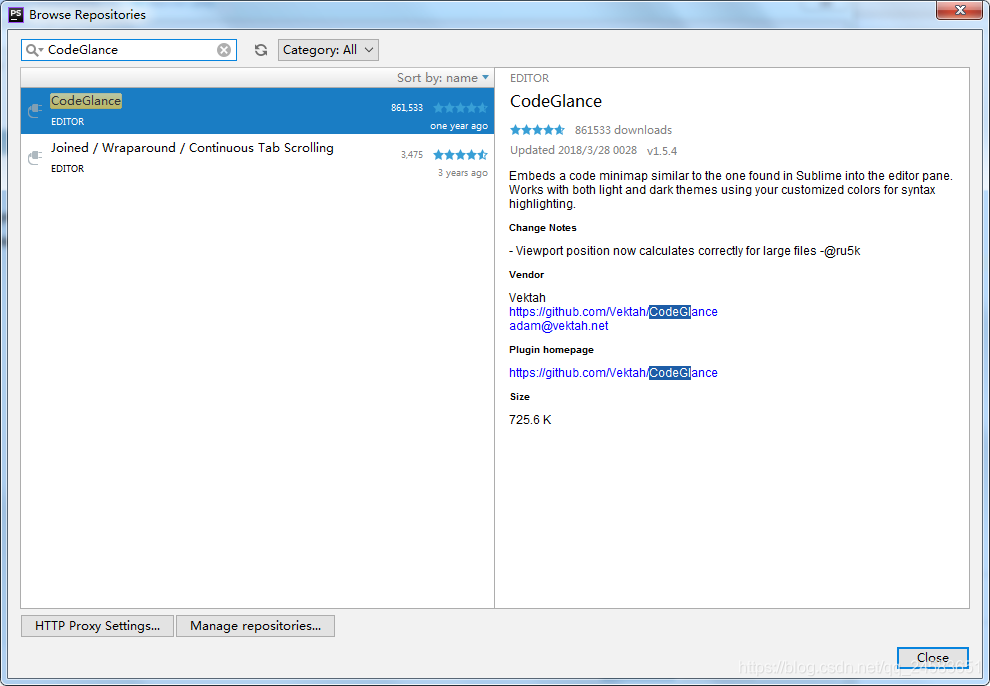The width and height of the screenshot is (990, 686).
Task: Open the Sort by: name dropdown
Action: coord(443,78)
